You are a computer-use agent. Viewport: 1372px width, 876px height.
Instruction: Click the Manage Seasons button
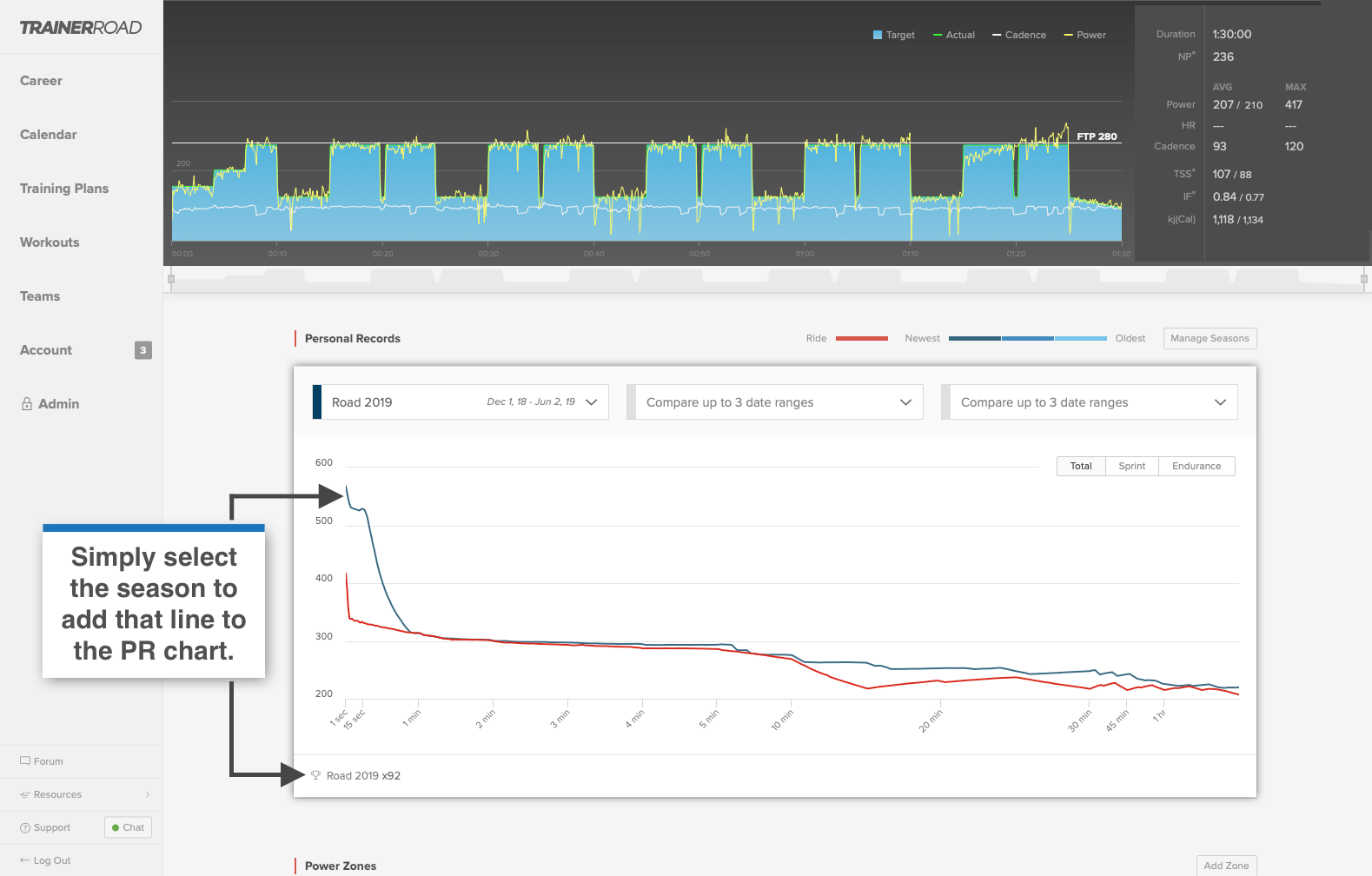1210,338
